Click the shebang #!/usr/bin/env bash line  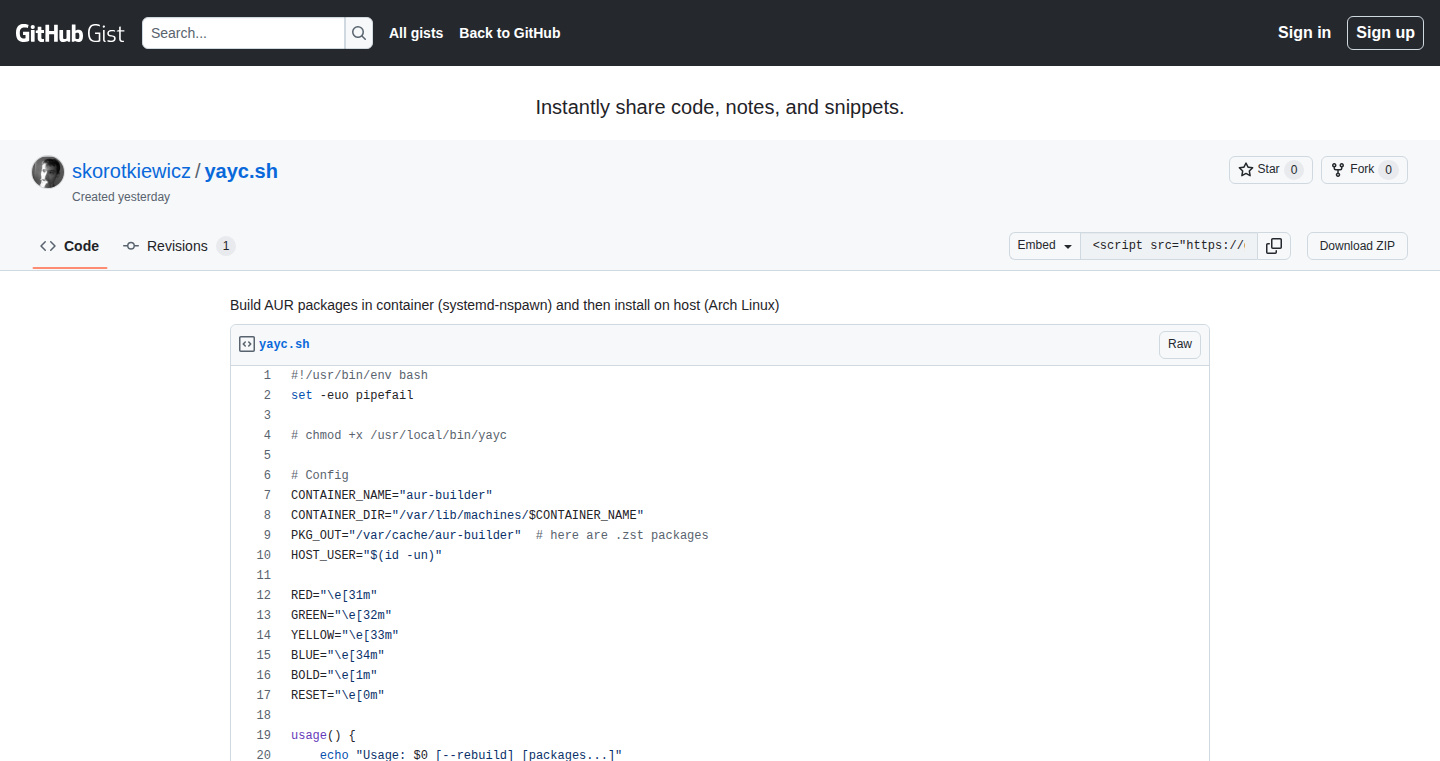click(359, 375)
